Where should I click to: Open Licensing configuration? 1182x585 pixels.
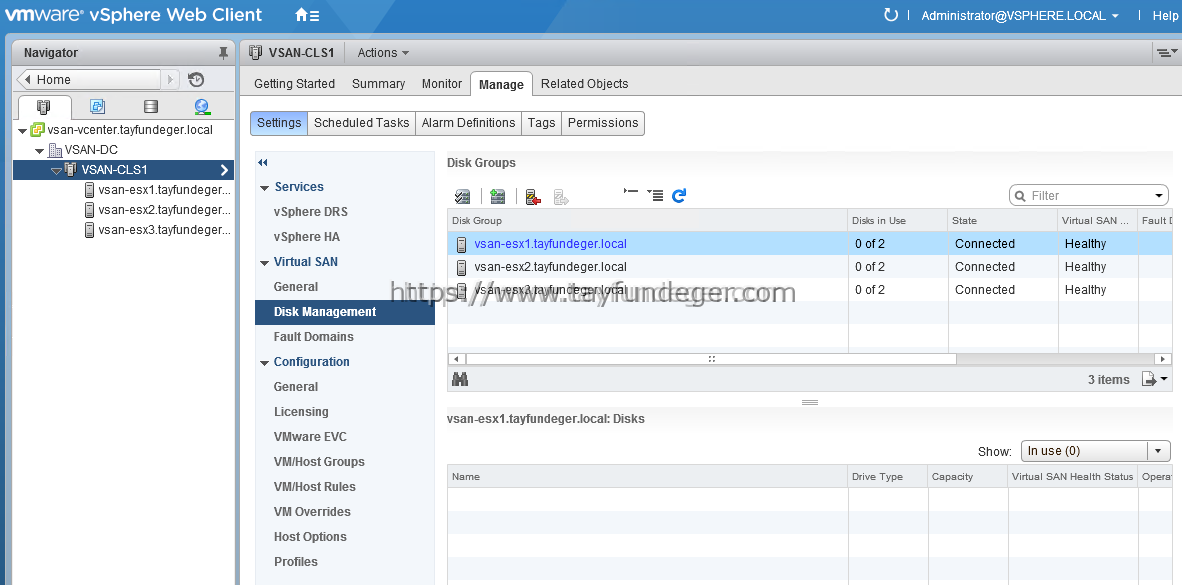[301, 412]
